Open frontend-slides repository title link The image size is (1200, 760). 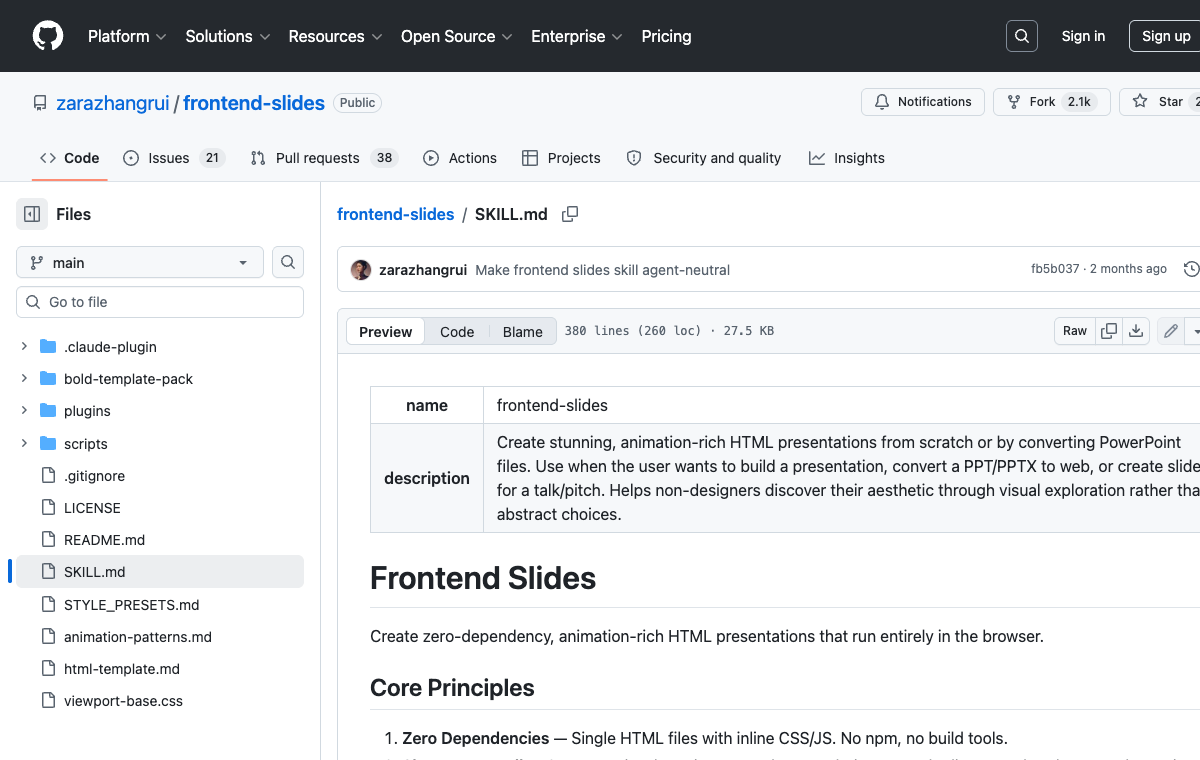pos(254,103)
